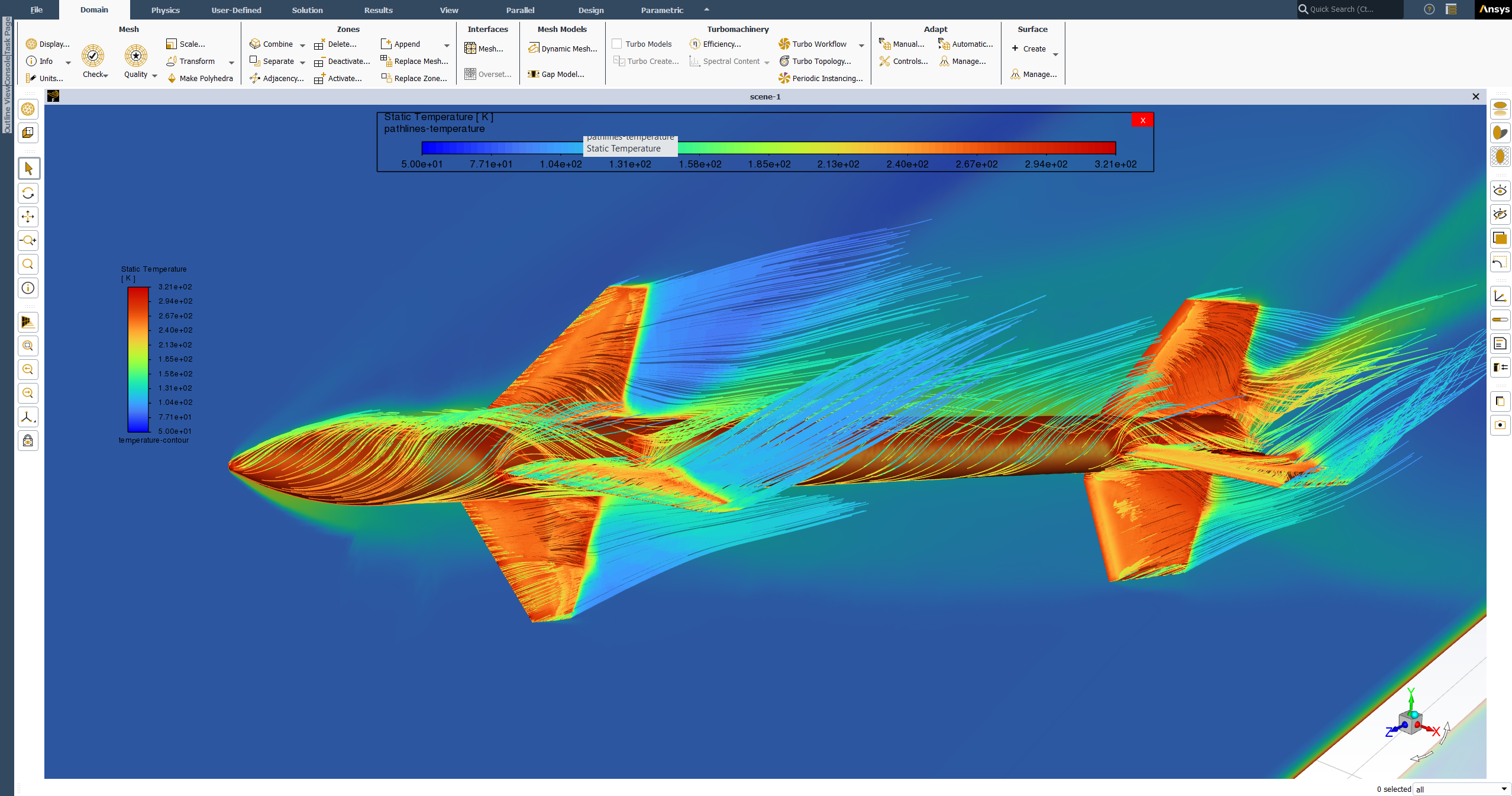The image size is (1512, 796).
Task: Click the horizontal pathlines-temperature colorbar
Action: (768, 148)
